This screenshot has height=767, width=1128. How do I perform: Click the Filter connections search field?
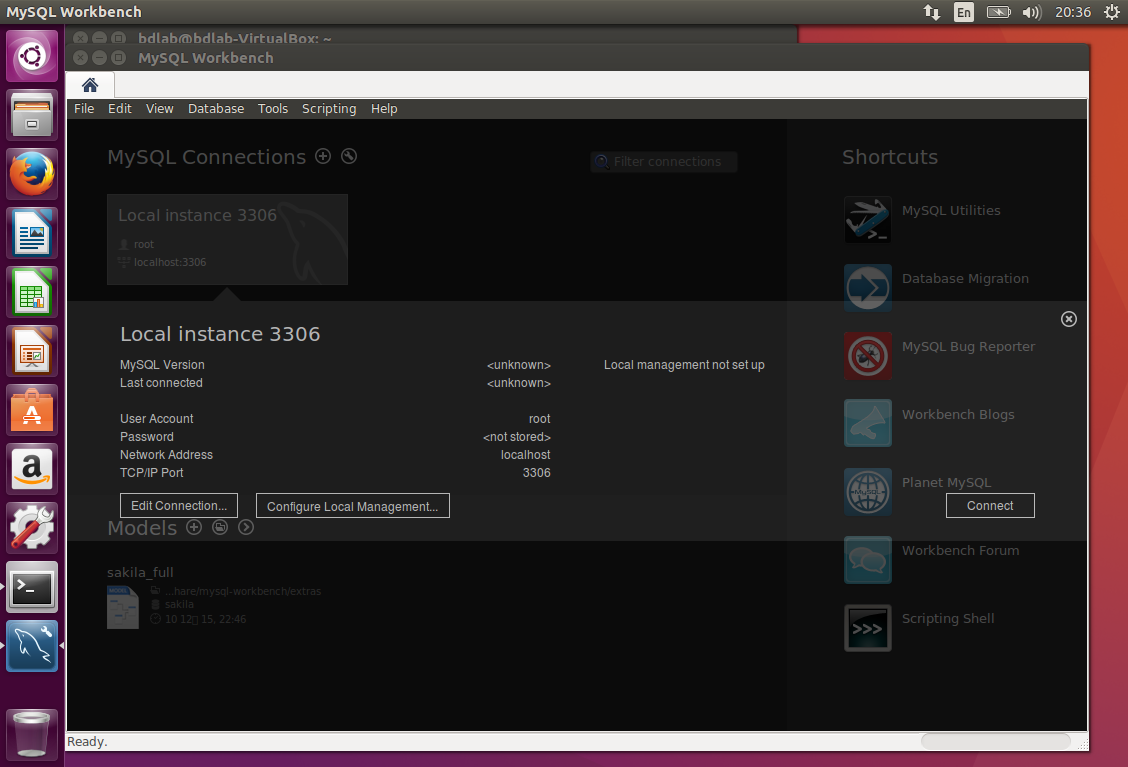click(x=664, y=162)
